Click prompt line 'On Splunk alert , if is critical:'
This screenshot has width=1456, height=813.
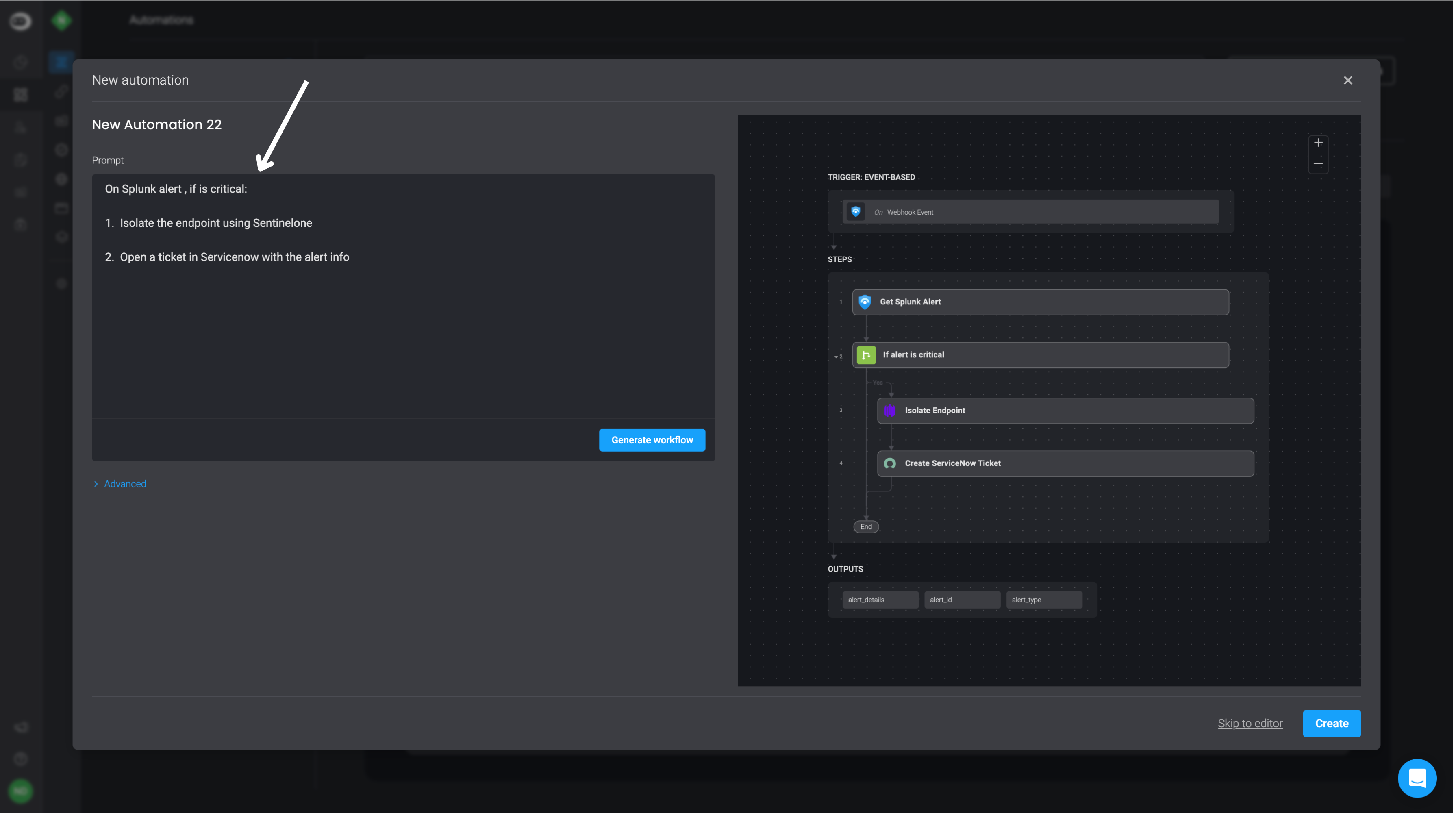click(176, 189)
